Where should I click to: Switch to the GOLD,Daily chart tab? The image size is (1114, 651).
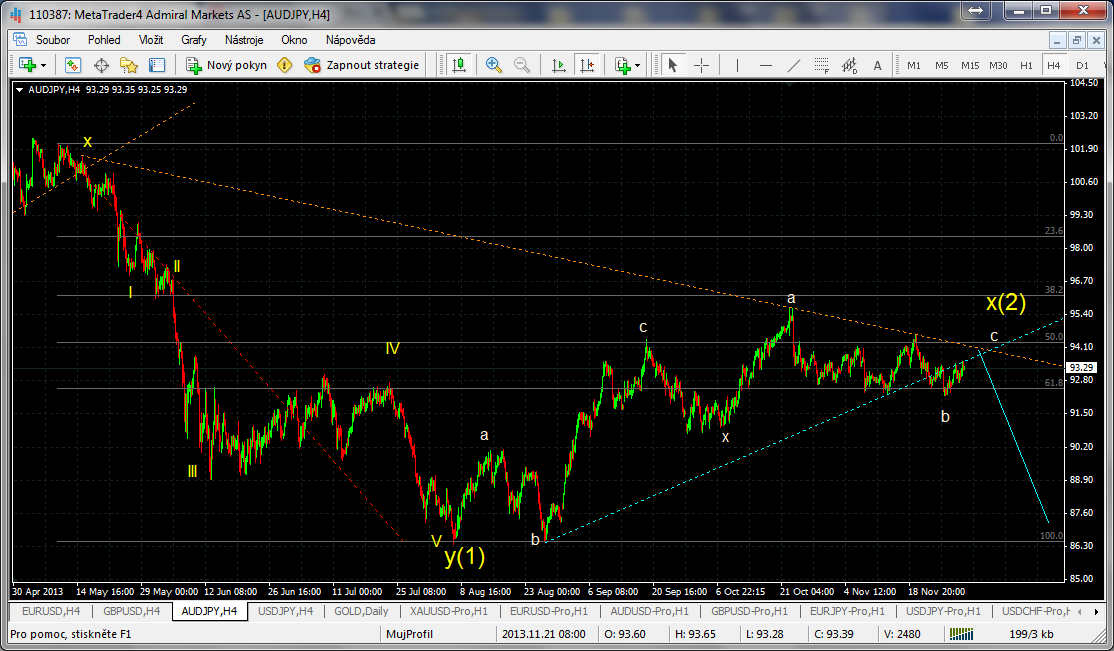tap(361, 611)
